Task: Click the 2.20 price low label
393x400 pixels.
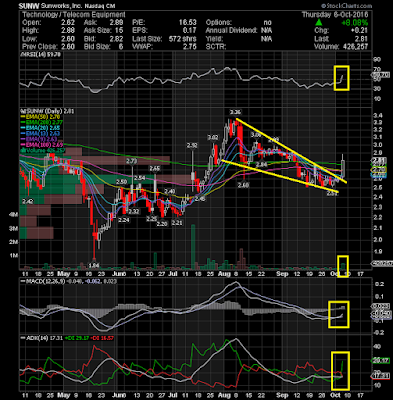Action: [x=162, y=224]
